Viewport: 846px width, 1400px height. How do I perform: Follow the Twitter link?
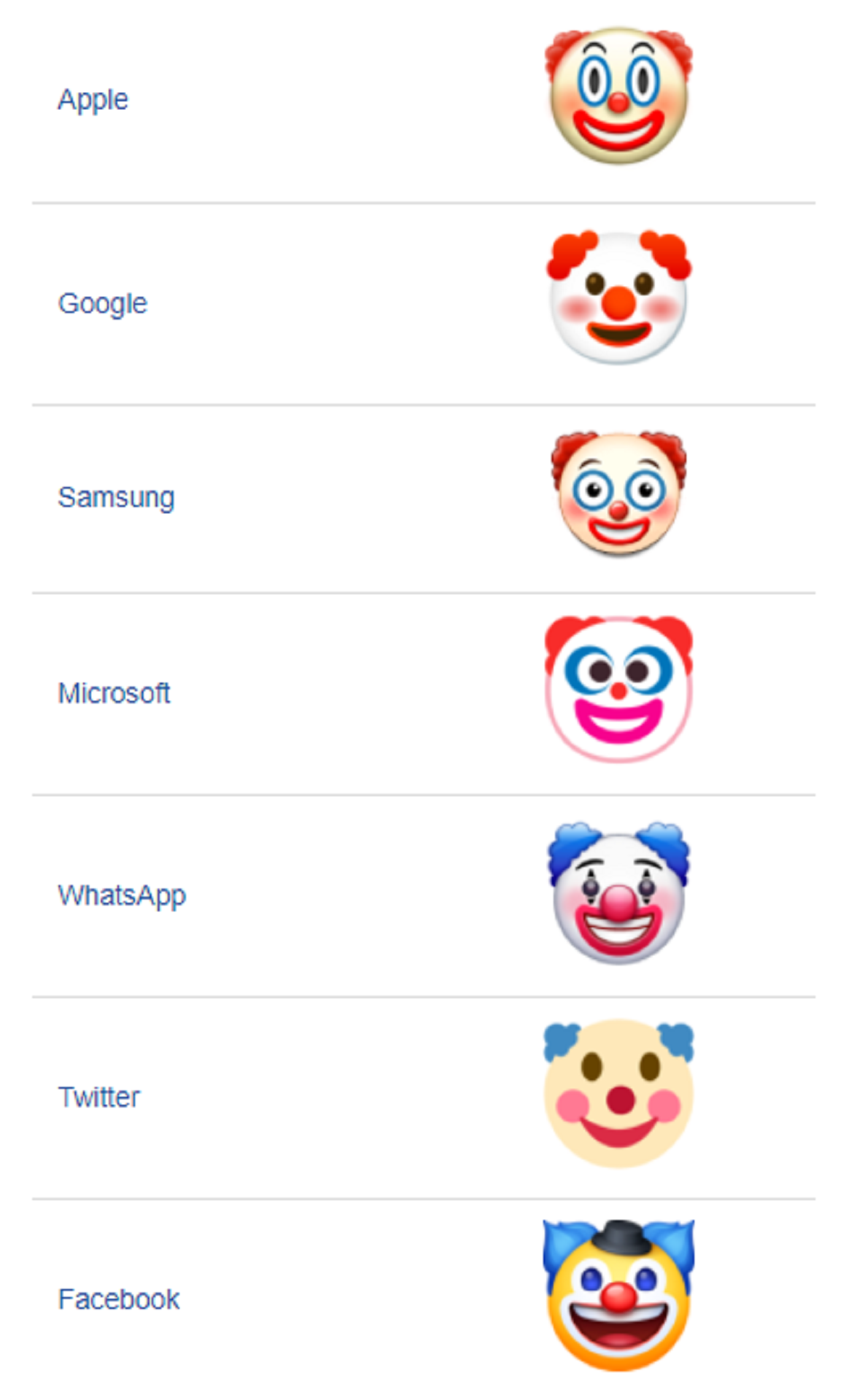[98, 1097]
